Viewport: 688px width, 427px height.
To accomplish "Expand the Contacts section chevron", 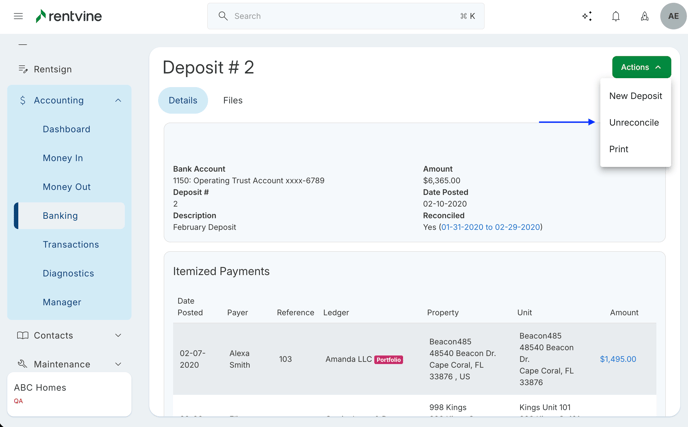I will [118, 335].
